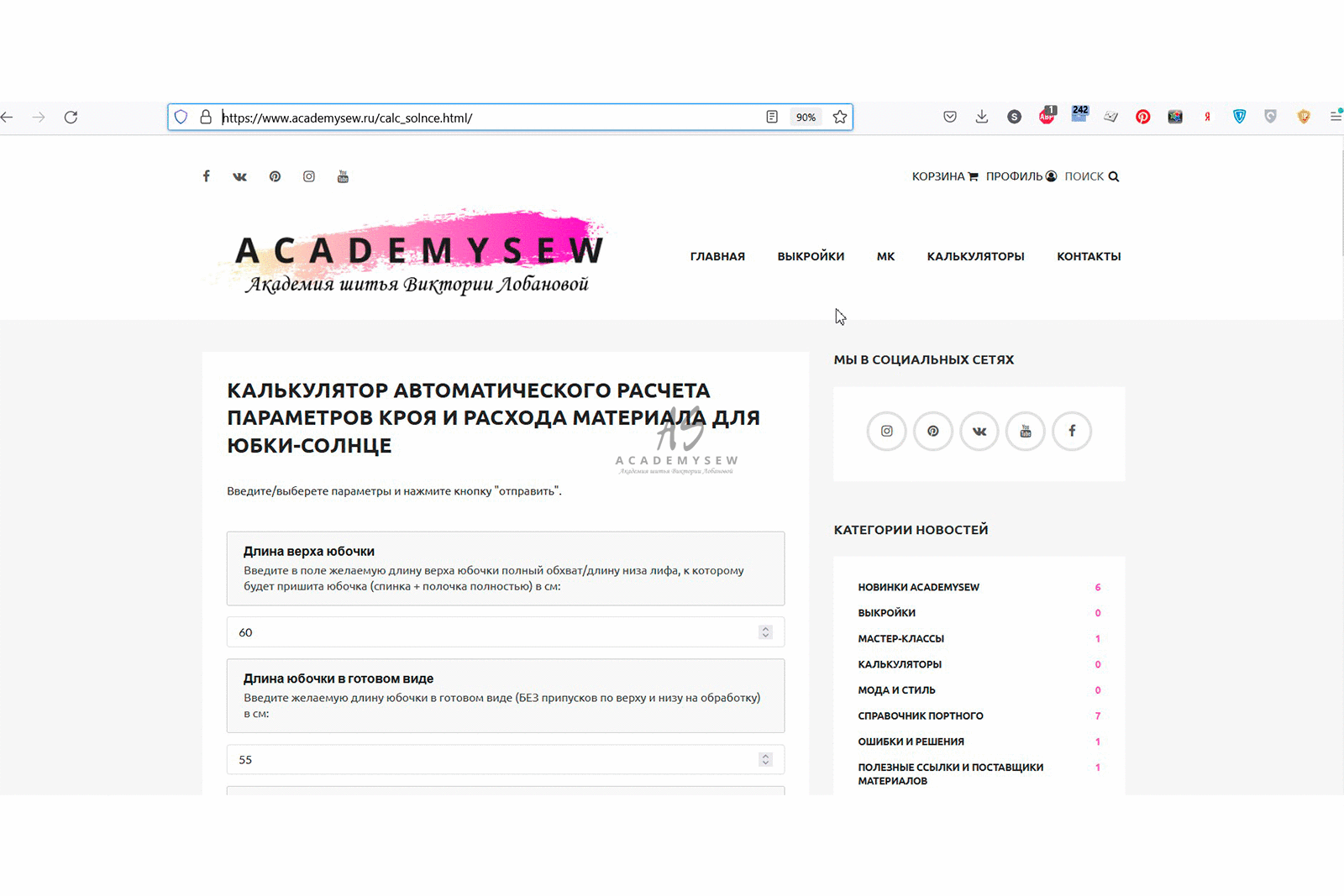
Task: Open the Pinterest browser extension
Action: 1143,117
